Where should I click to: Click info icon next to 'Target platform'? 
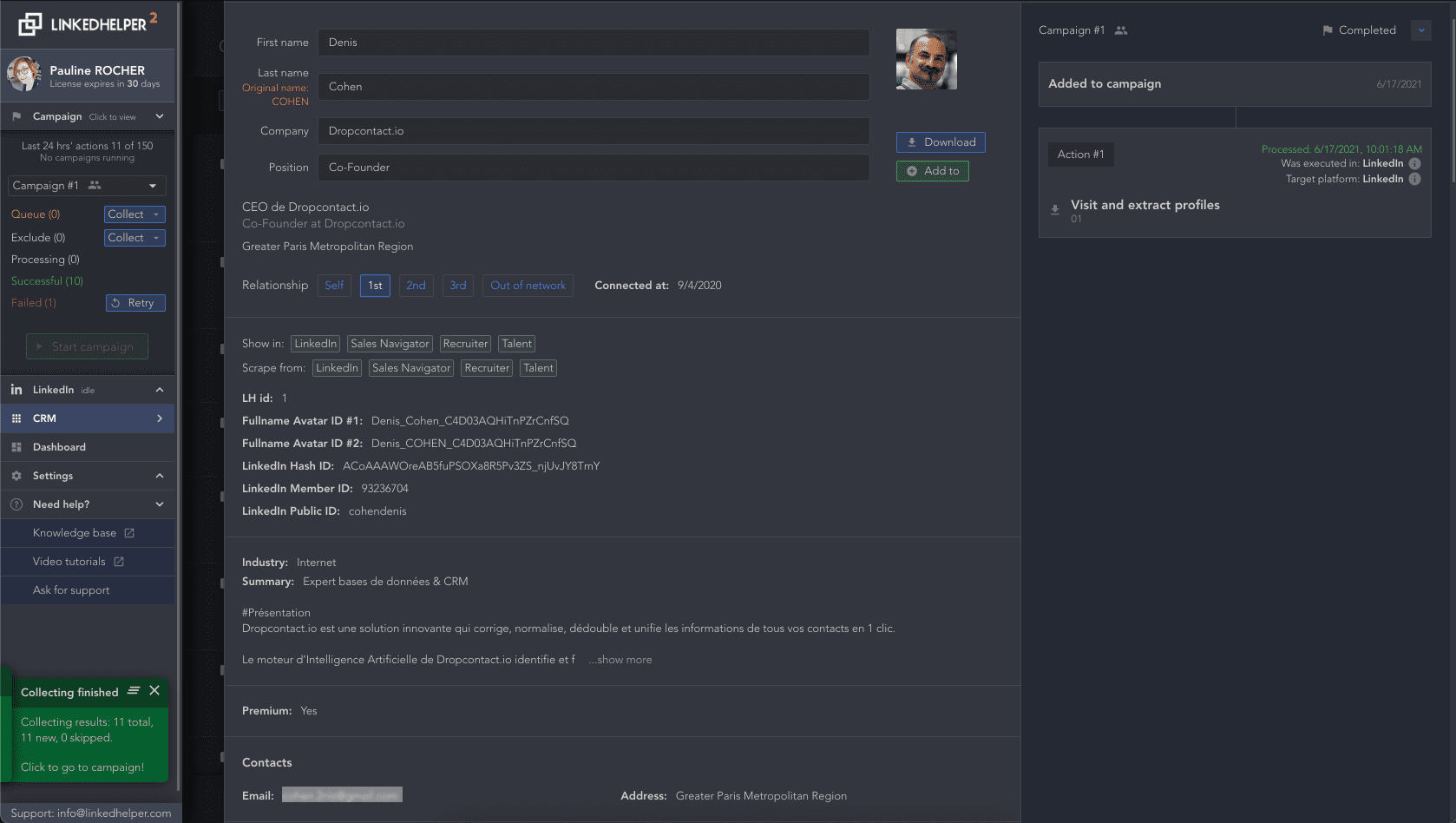point(1414,179)
